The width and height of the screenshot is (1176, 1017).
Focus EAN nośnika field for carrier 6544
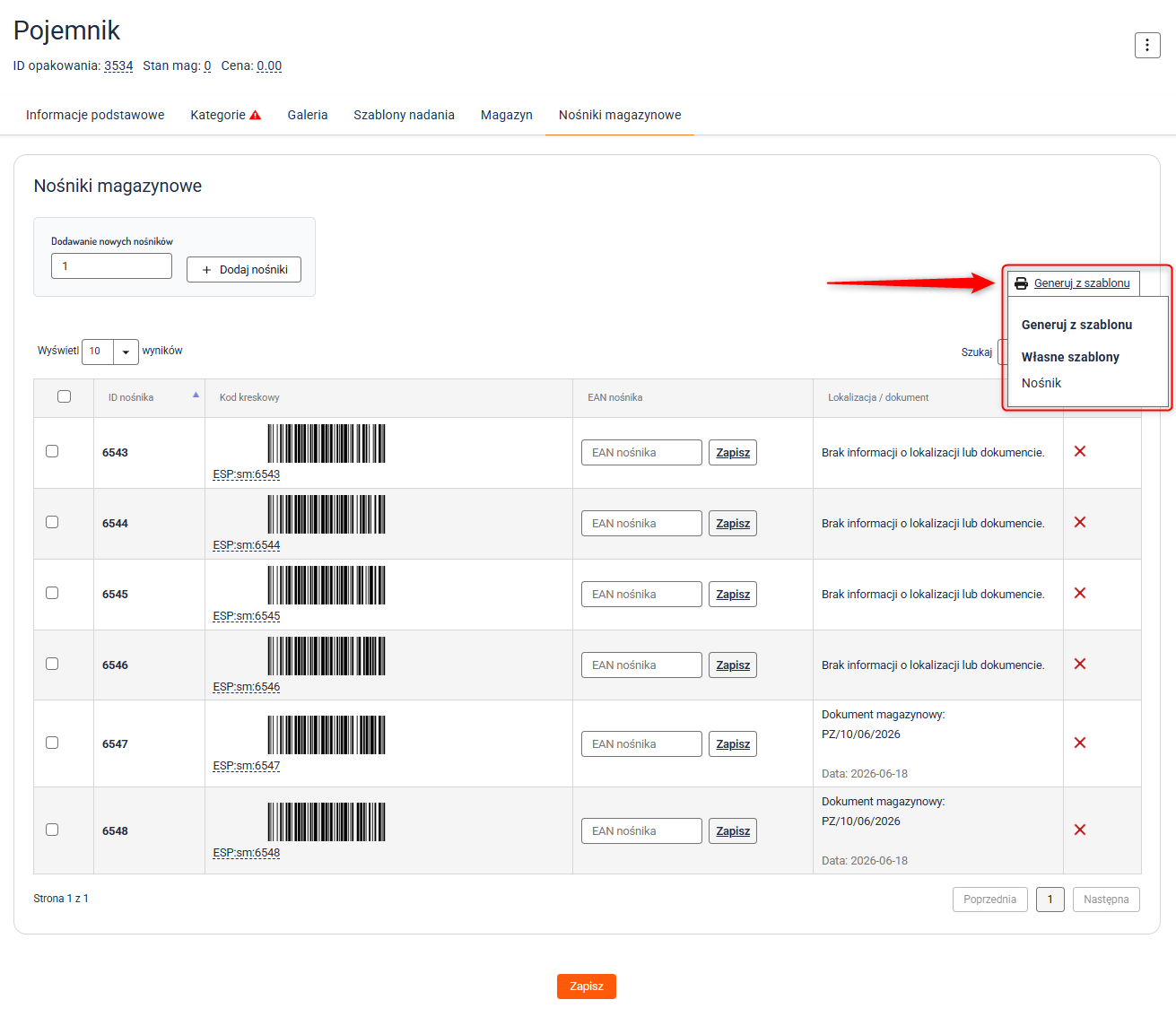point(641,524)
